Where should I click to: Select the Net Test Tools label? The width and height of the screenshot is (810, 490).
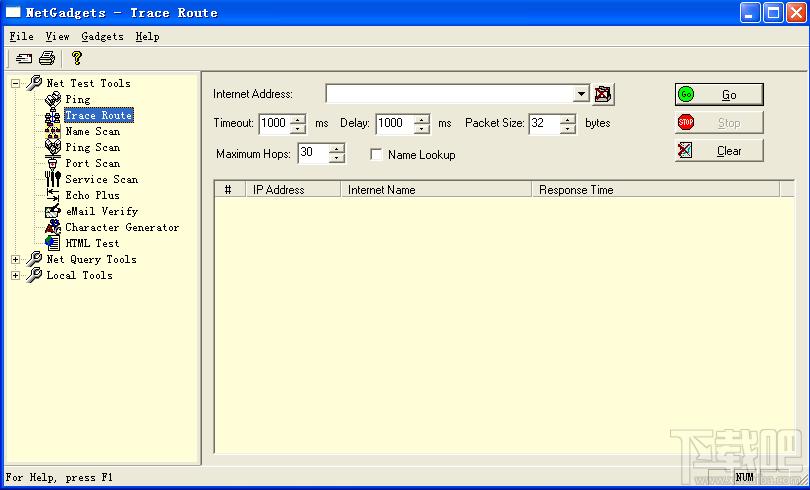click(88, 83)
